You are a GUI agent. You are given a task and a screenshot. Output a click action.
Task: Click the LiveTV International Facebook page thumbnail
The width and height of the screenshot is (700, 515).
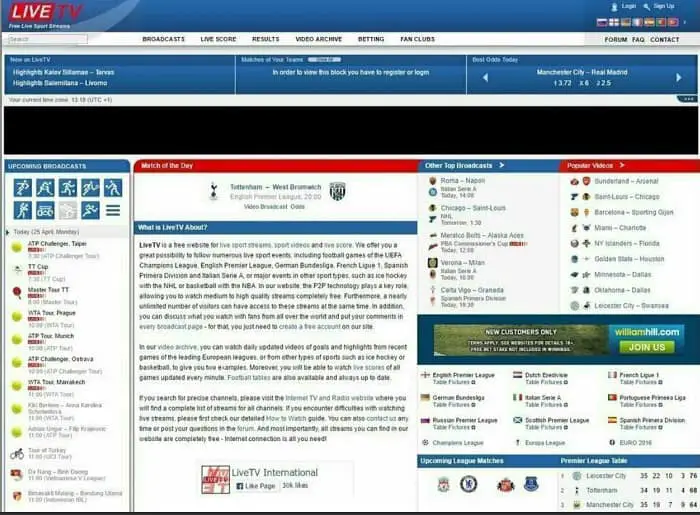(x=215, y=479)
